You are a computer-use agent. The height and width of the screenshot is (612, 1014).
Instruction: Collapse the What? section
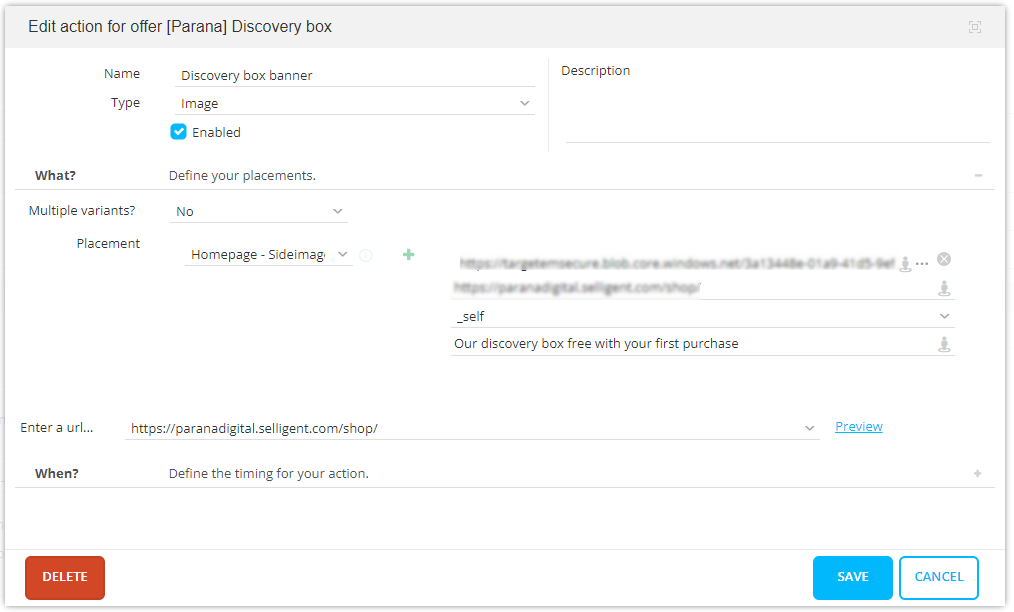[977, 176]
